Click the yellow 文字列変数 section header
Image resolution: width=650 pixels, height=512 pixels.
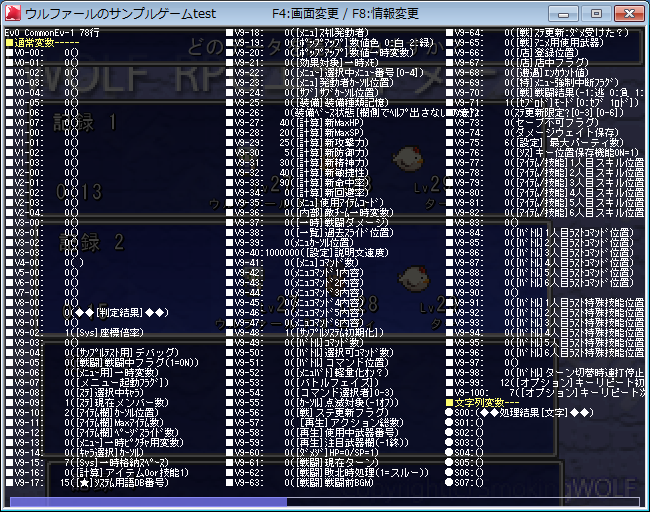coord(484,402)
